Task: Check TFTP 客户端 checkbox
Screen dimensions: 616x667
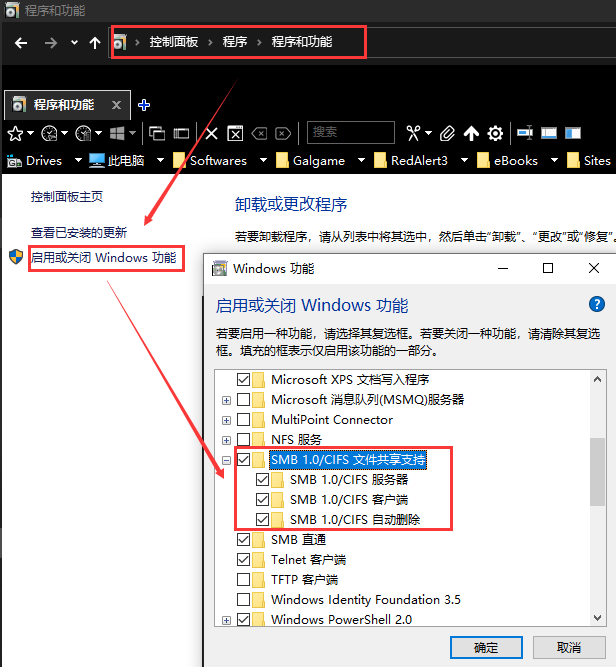Action: [243, 579]
